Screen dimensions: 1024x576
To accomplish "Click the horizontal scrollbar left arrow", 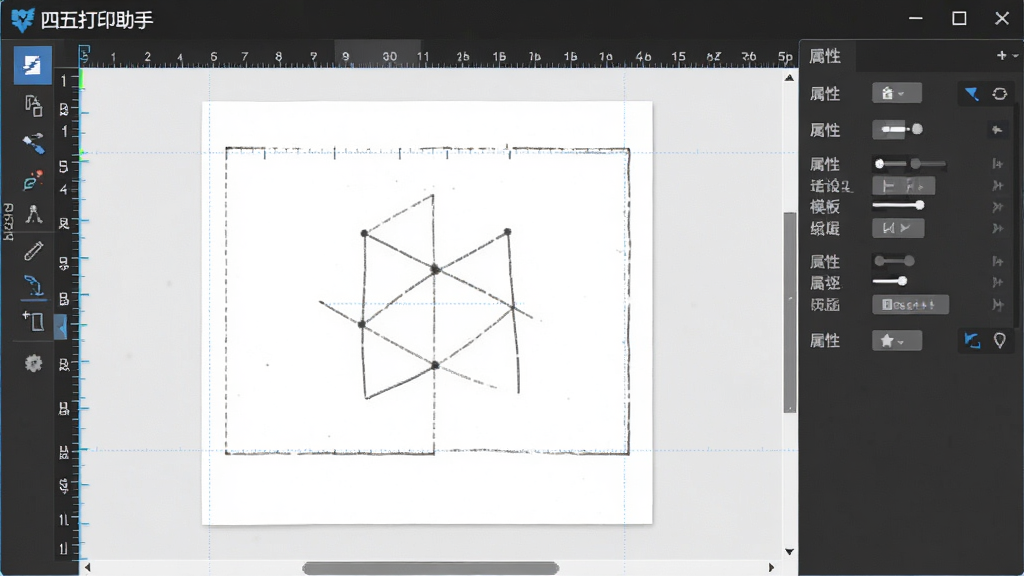I will pyautogui.click(x=88, y=568).
